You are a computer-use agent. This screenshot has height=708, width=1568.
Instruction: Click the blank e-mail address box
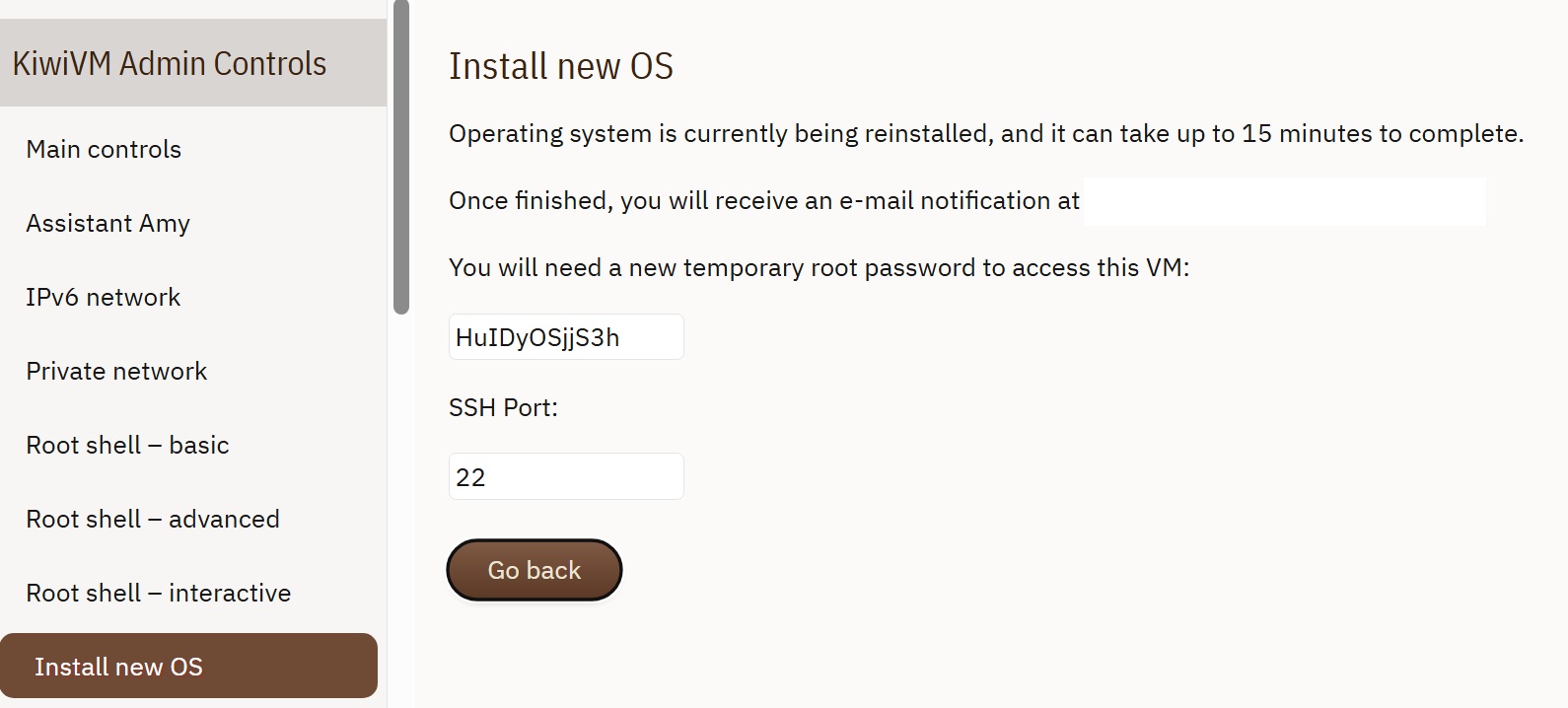pos(1284,202)
